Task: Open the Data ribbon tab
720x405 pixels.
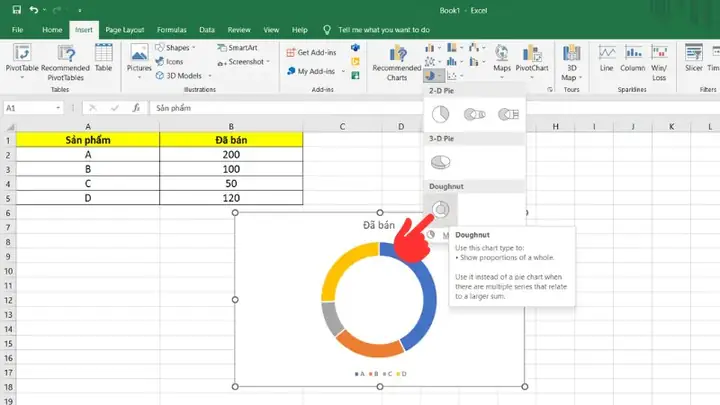Action: point(207,30)
